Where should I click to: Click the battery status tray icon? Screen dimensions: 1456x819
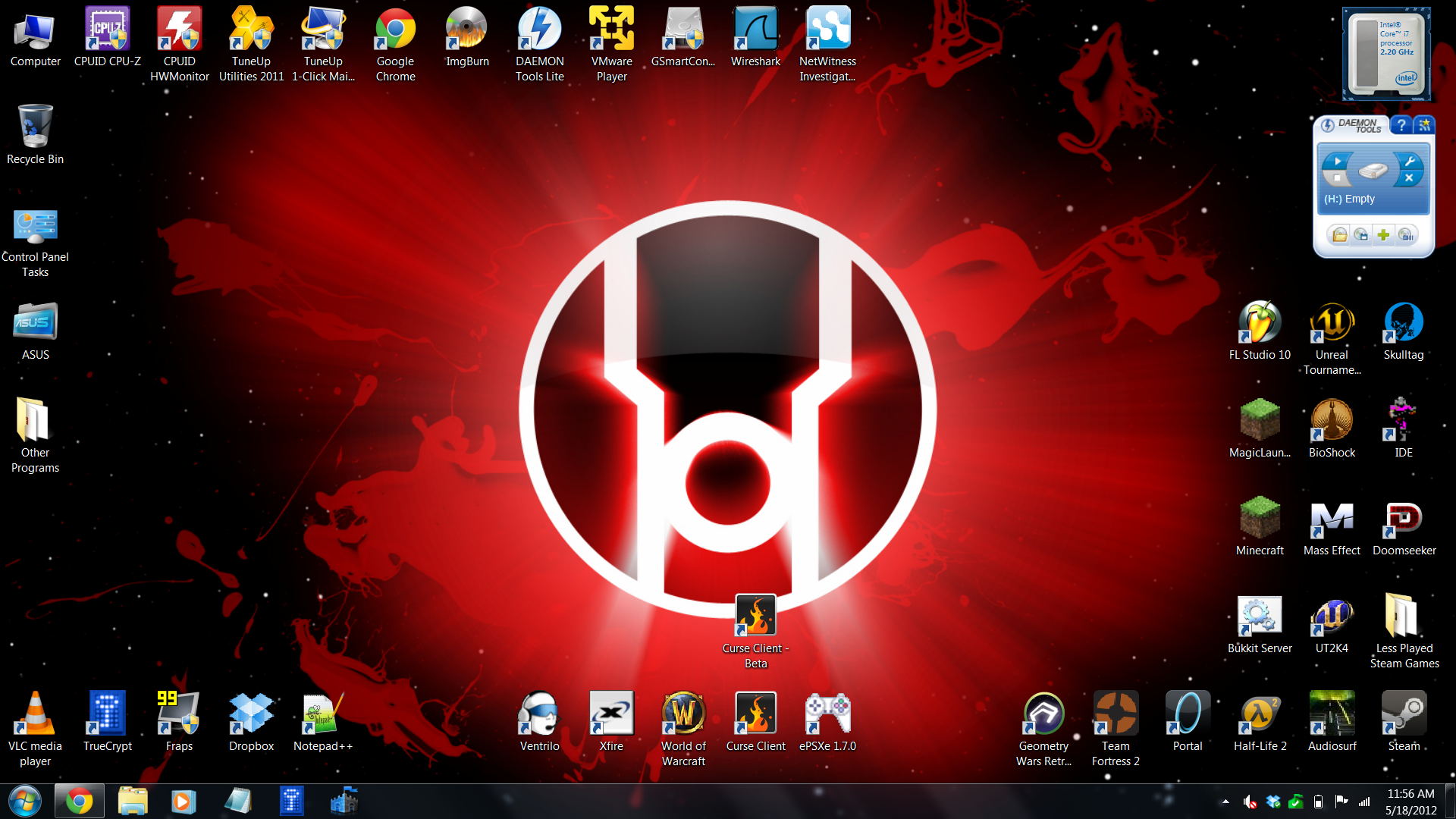1318,802
